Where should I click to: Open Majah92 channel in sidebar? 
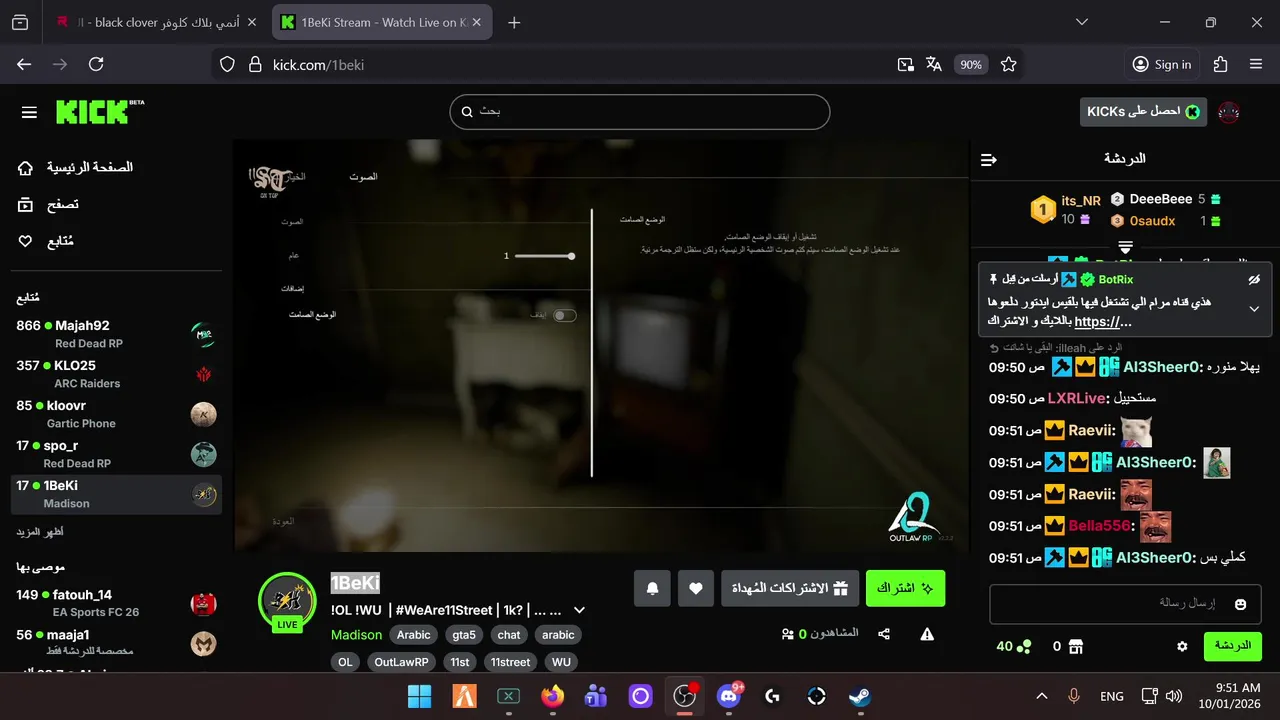[116, 334]
